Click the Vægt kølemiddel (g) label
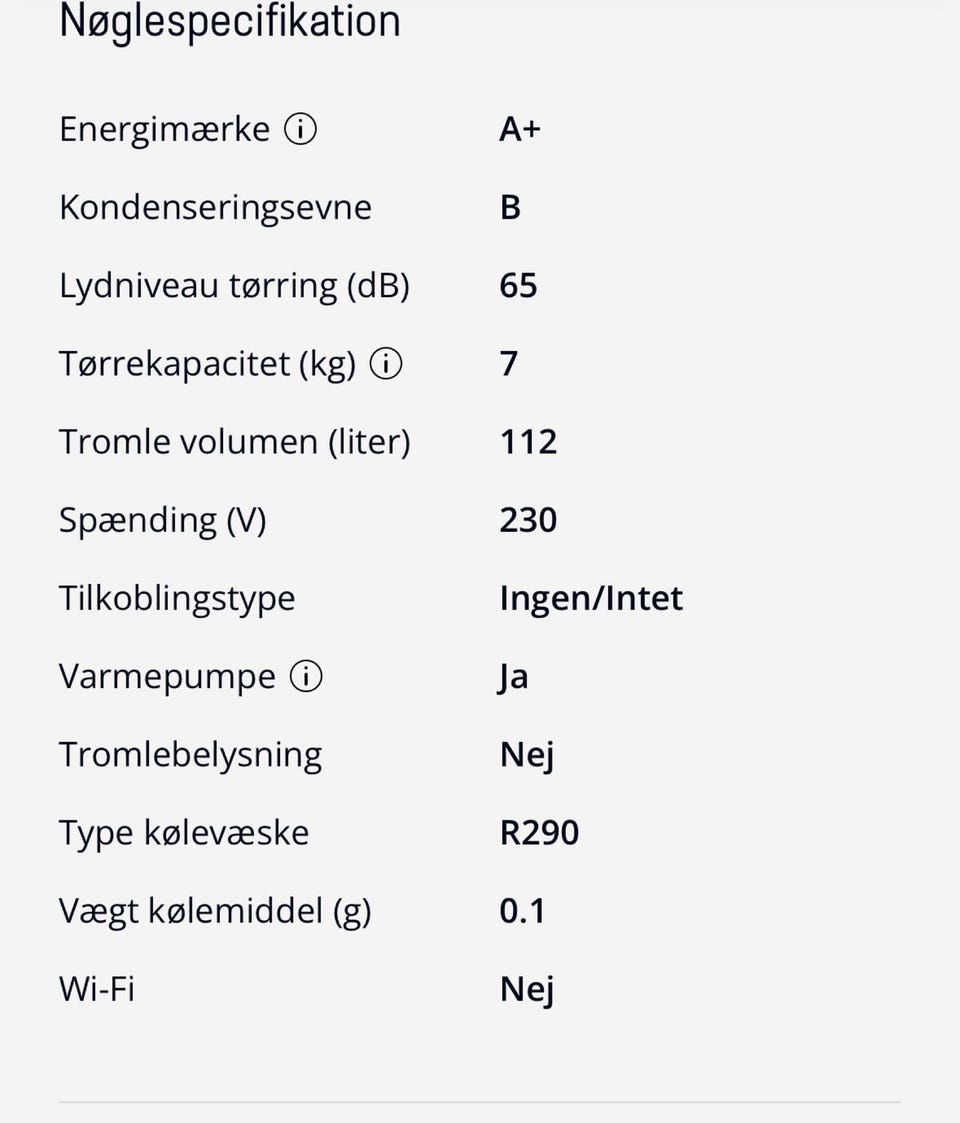This screenshot has height=1123, width=960. point(215,911)
